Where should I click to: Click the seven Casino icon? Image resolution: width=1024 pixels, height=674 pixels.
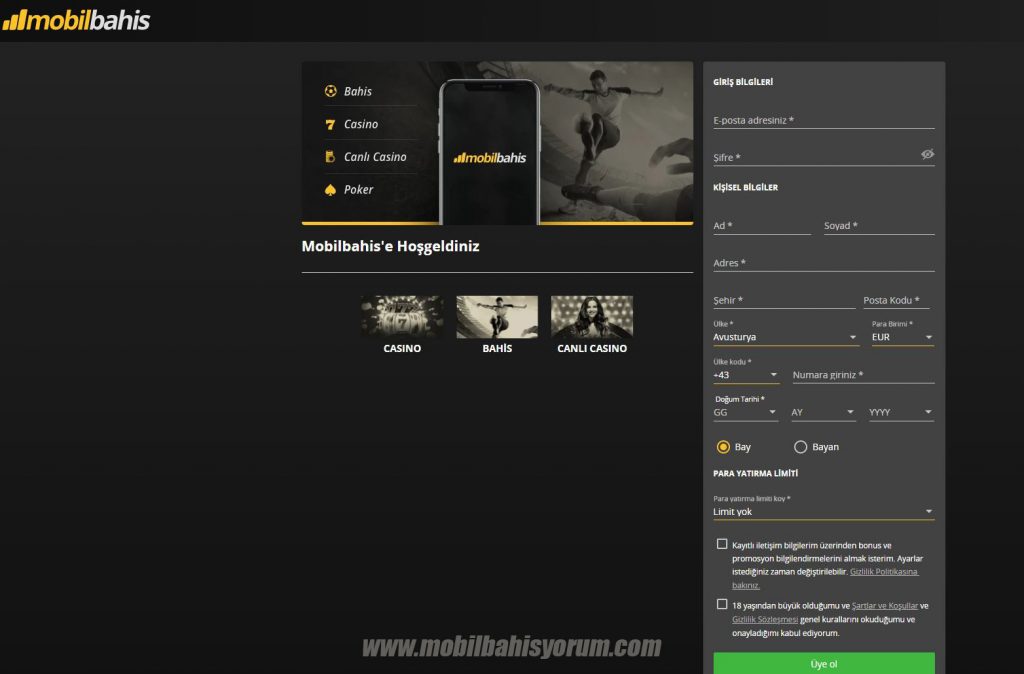pos(330,124)
